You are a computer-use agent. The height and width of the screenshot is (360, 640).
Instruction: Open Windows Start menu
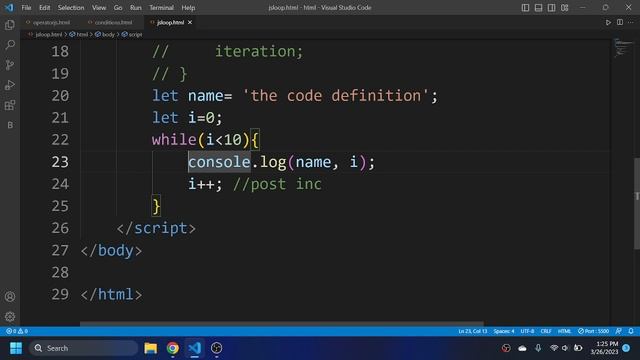click(16, 348)
